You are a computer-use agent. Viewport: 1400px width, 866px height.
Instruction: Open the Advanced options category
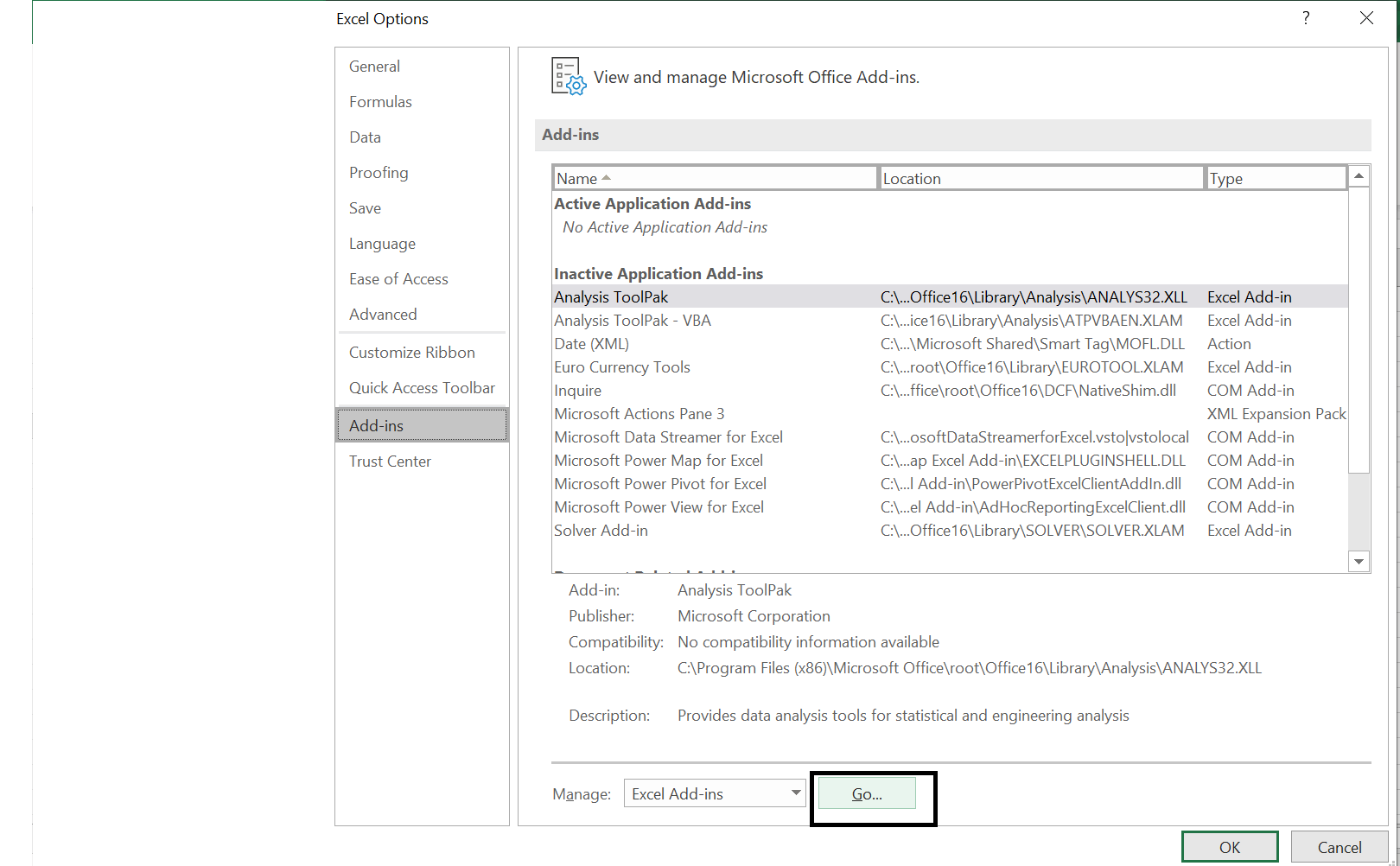pyautogui.click(x=422, y=315)
